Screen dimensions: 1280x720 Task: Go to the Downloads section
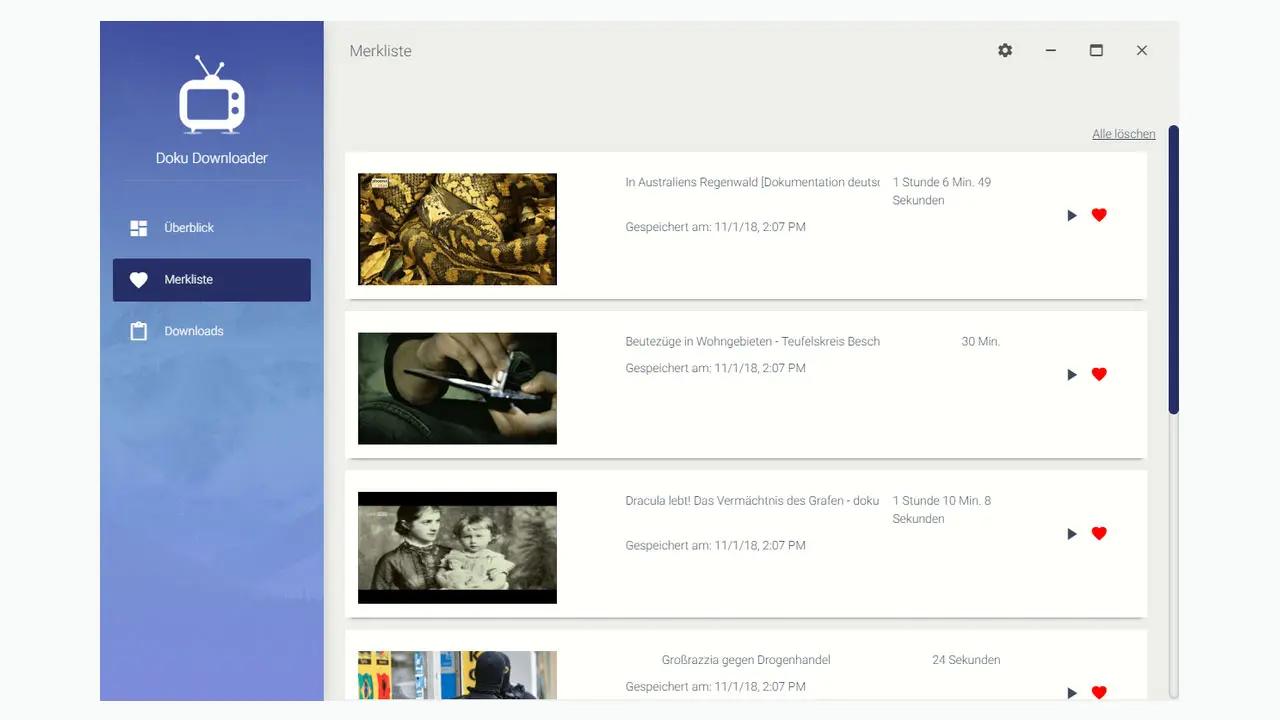pyautogui.click(x=212, y=331)
